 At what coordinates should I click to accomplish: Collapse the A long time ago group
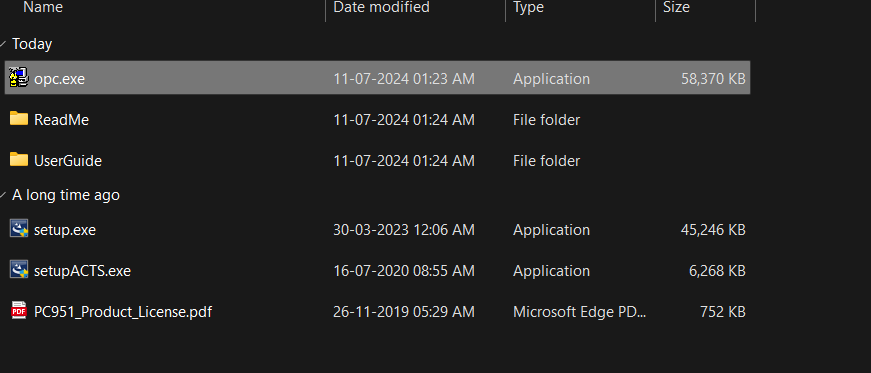click(x=3, y=195)
